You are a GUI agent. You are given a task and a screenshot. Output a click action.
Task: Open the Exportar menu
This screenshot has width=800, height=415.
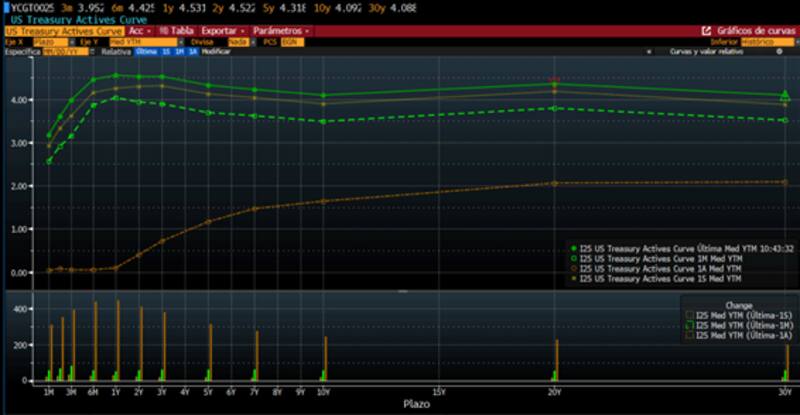click(x=222, y=31)
